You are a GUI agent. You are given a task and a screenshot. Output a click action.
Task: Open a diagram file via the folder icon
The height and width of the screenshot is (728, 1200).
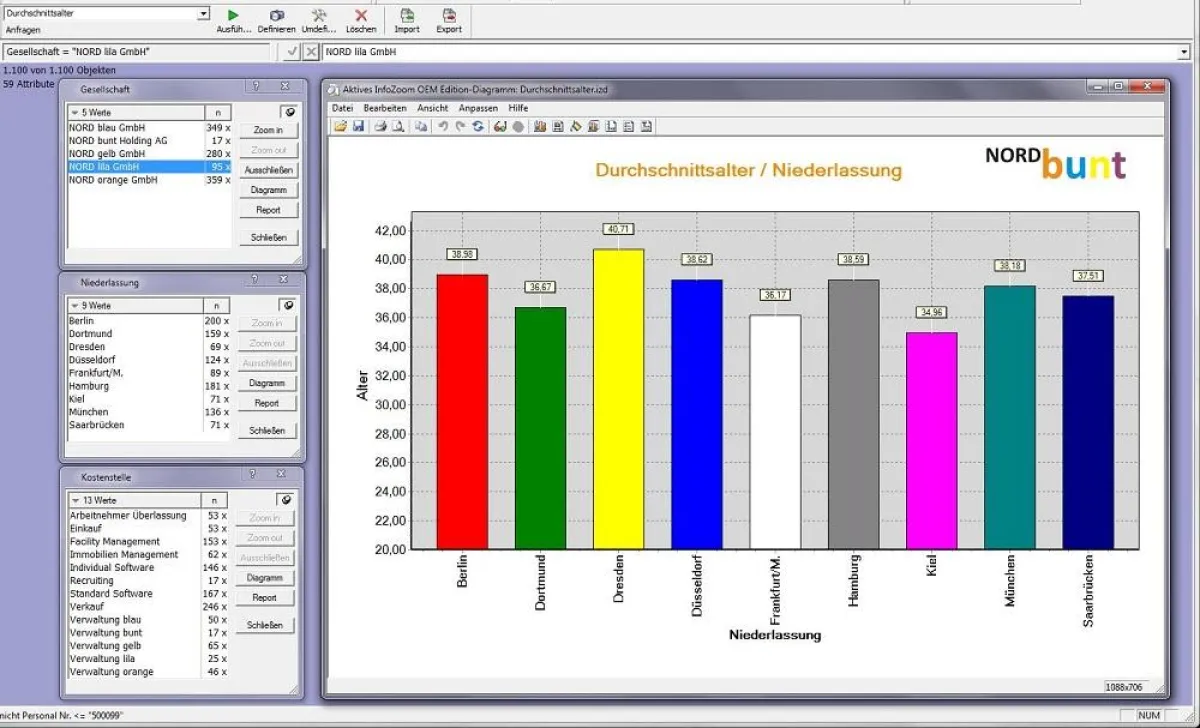[339, 126]
